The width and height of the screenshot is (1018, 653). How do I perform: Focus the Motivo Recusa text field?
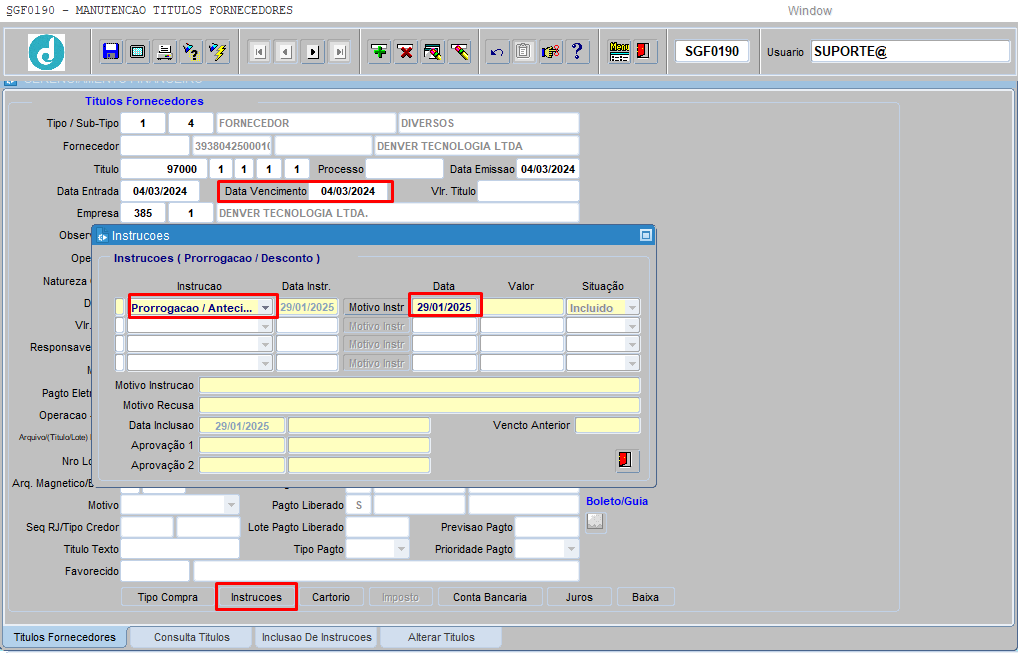(x=419, y=406)
